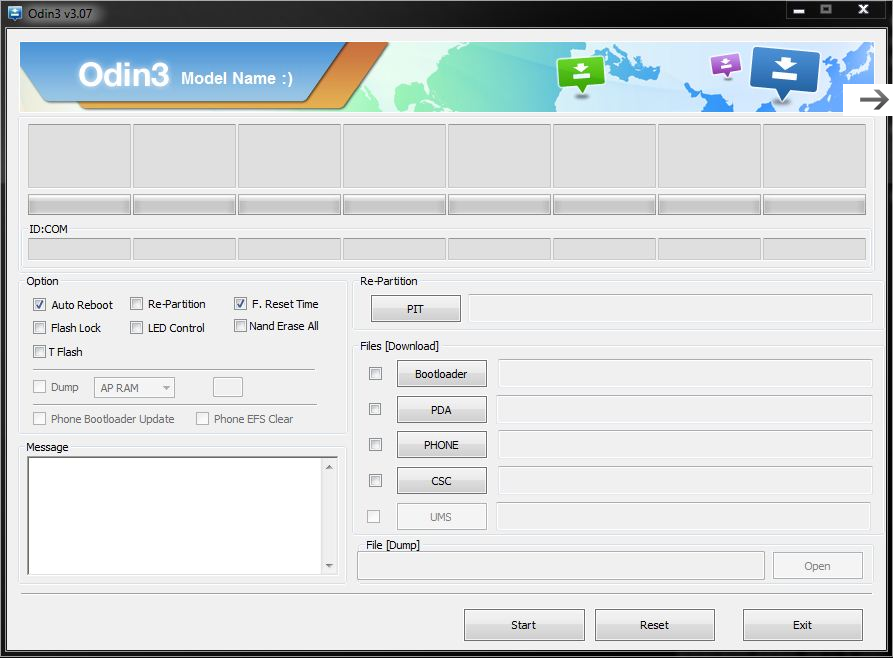Image resolution: width=893 pixels, height=658 pixels.
Task: Click the PIT button
Action: tap(416, 309)
